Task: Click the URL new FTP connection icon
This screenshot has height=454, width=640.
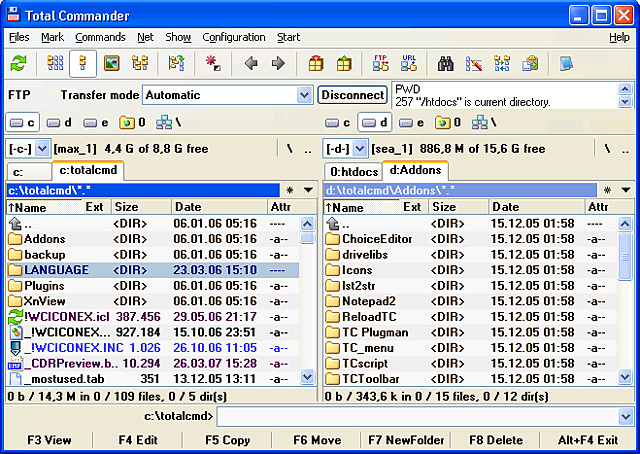Action: point(409,64)
